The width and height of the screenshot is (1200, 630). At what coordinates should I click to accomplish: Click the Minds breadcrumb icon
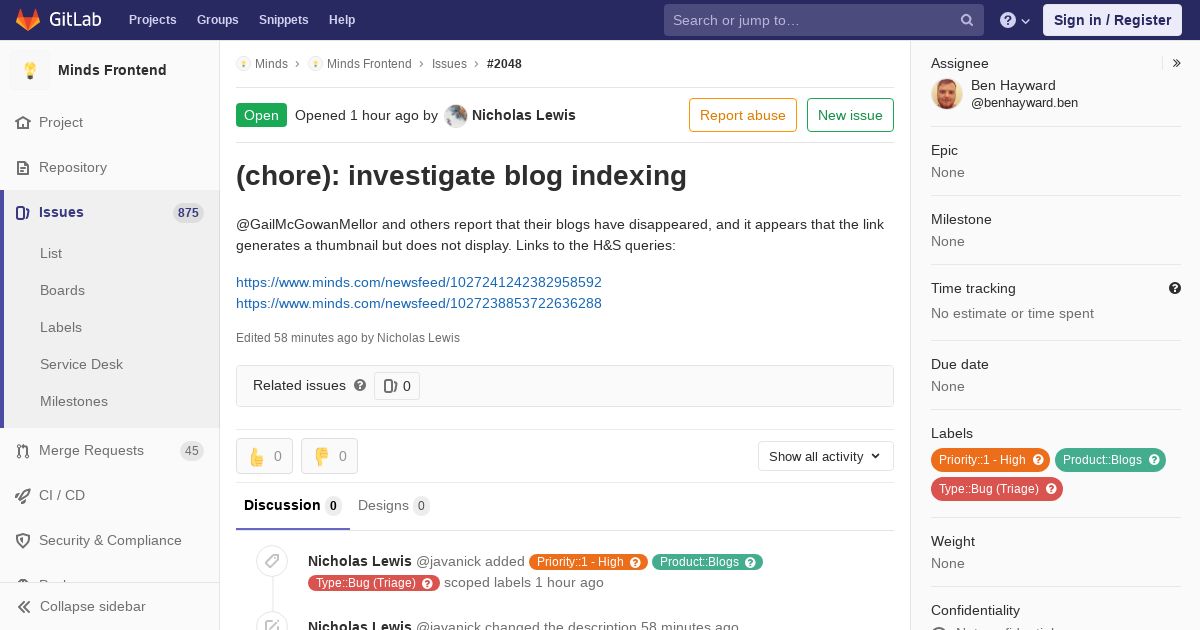coord(243,64)
